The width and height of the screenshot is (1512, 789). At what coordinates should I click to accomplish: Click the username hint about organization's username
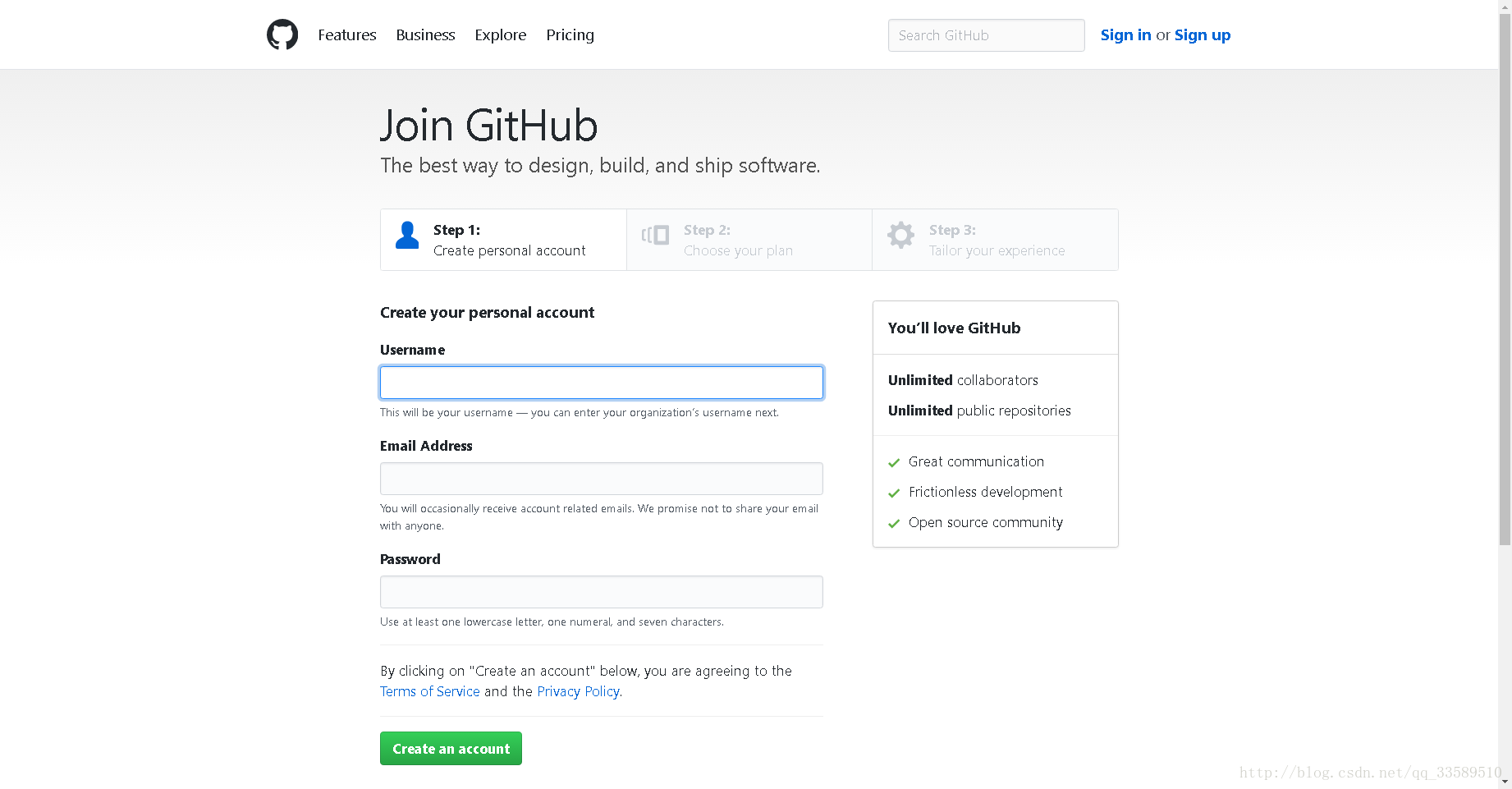[580, 412]
